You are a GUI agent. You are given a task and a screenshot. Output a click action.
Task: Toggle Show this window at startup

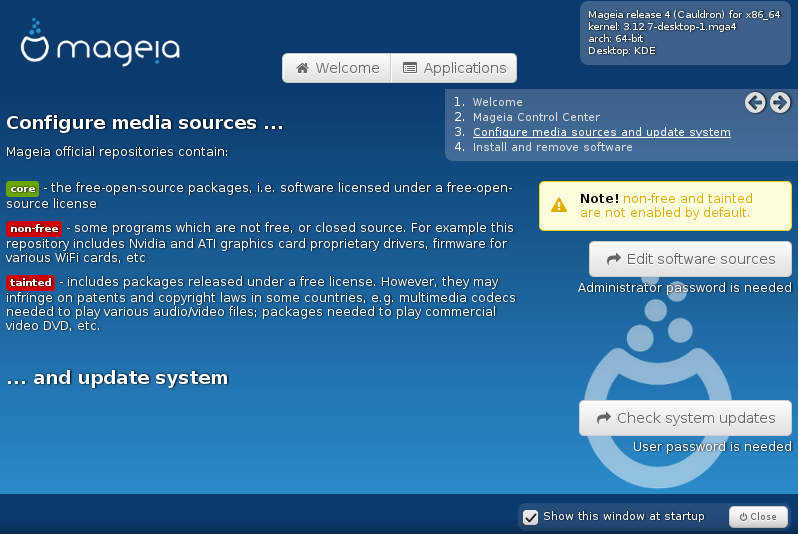[530, 517]
